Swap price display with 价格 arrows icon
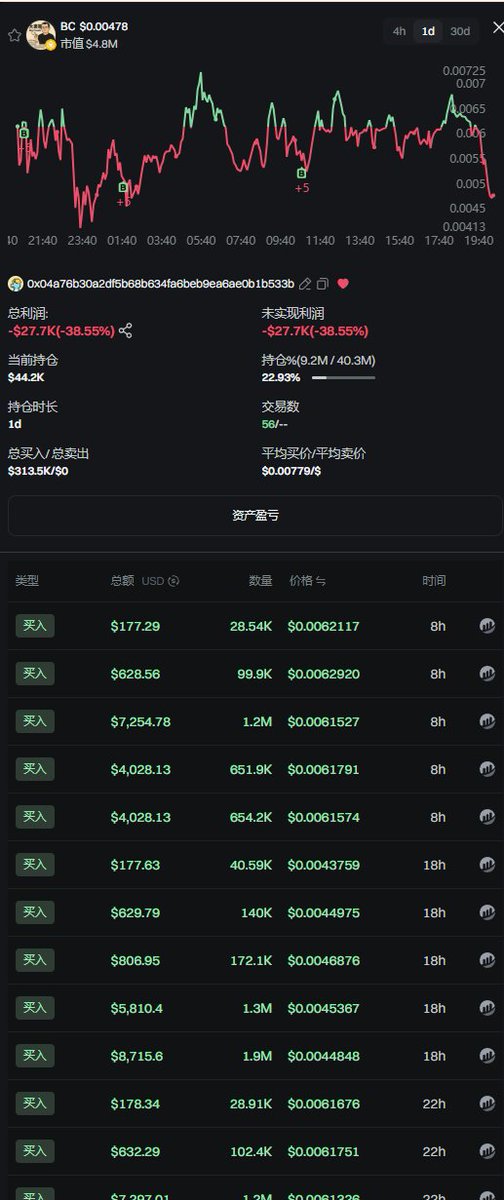Screen dimensions: 504x1200 [321, 581]
